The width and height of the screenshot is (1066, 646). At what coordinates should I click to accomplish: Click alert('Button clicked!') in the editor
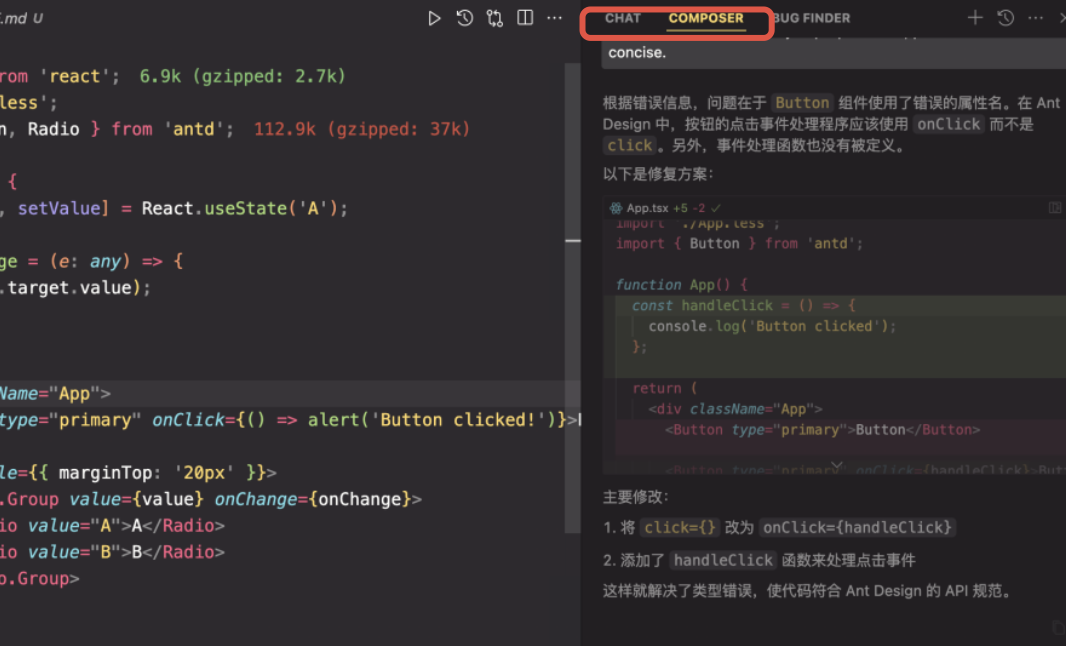(x=432, y=420)
